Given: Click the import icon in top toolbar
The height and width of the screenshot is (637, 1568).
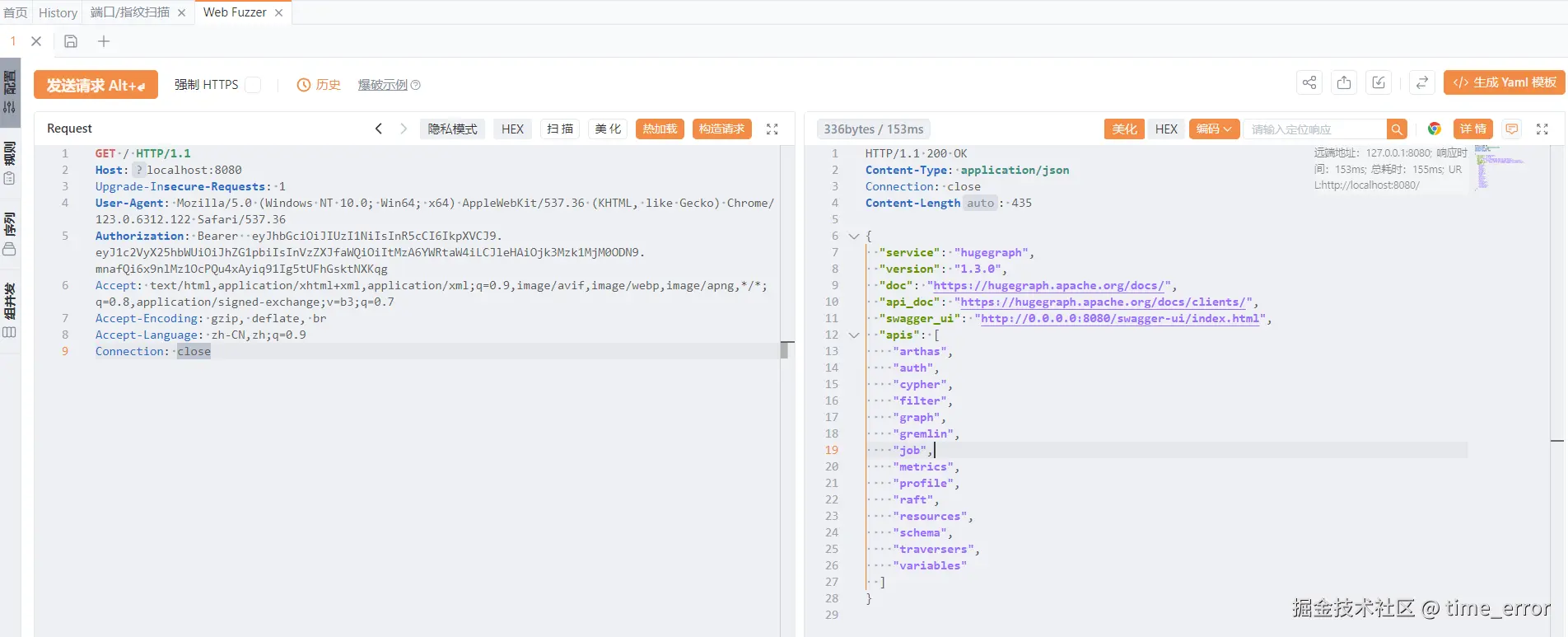Looking at the screenshot, I should 1379,82.
